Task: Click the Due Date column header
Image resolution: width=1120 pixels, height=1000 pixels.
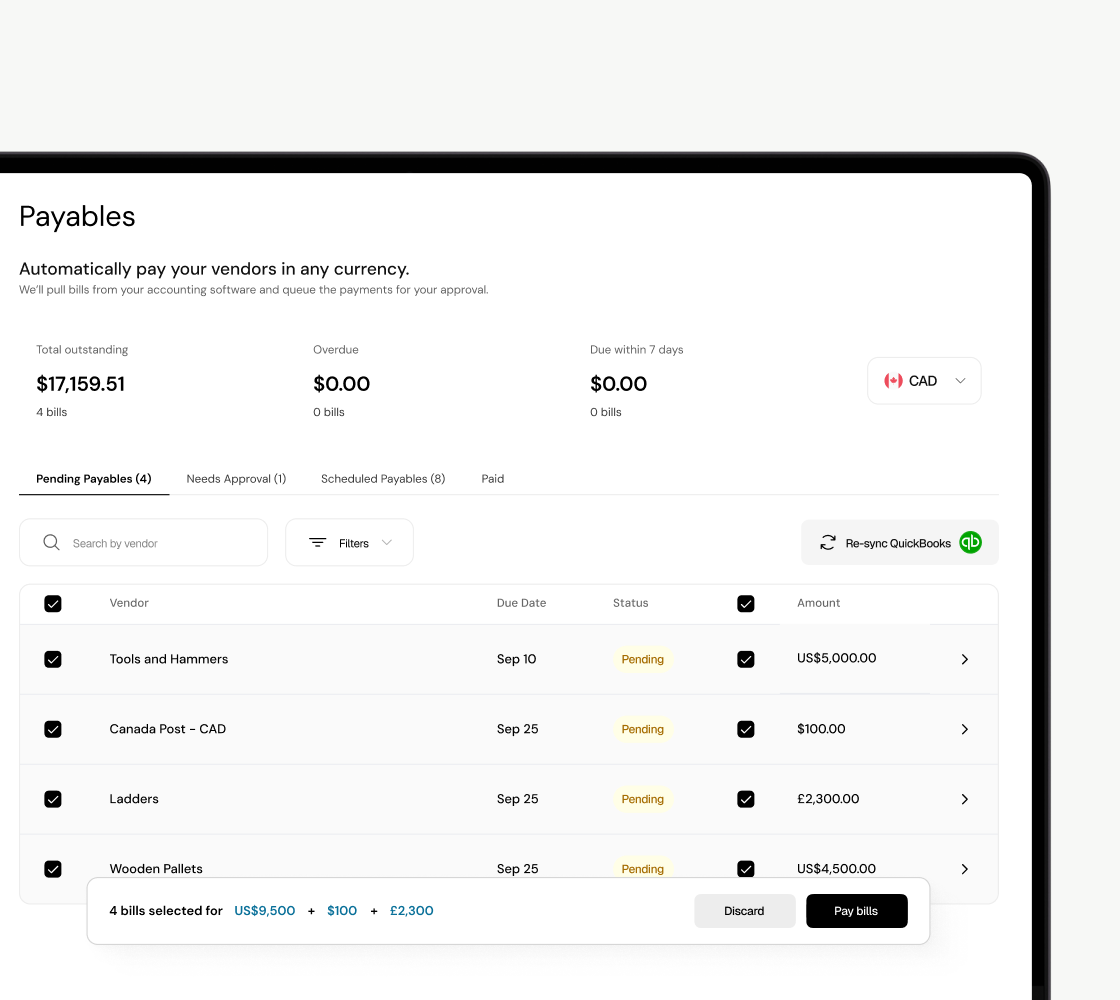Action: pos(521,603)
